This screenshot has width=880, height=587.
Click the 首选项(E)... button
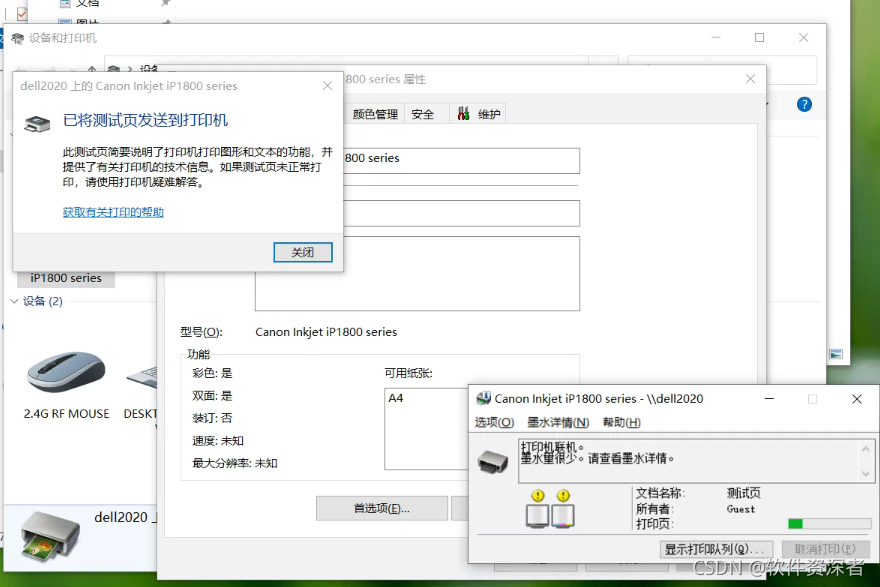(x=382, y=508)
